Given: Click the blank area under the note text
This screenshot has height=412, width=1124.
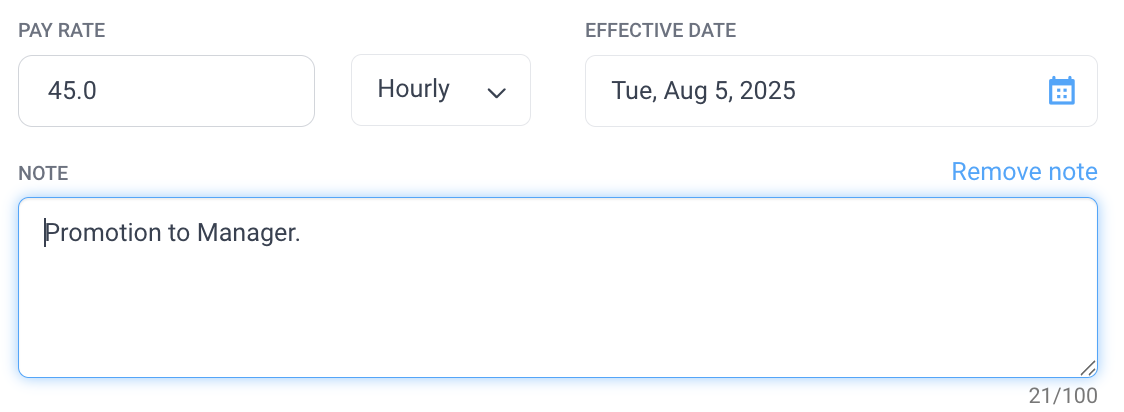Looking at the screenshot, I should [558, 315].
